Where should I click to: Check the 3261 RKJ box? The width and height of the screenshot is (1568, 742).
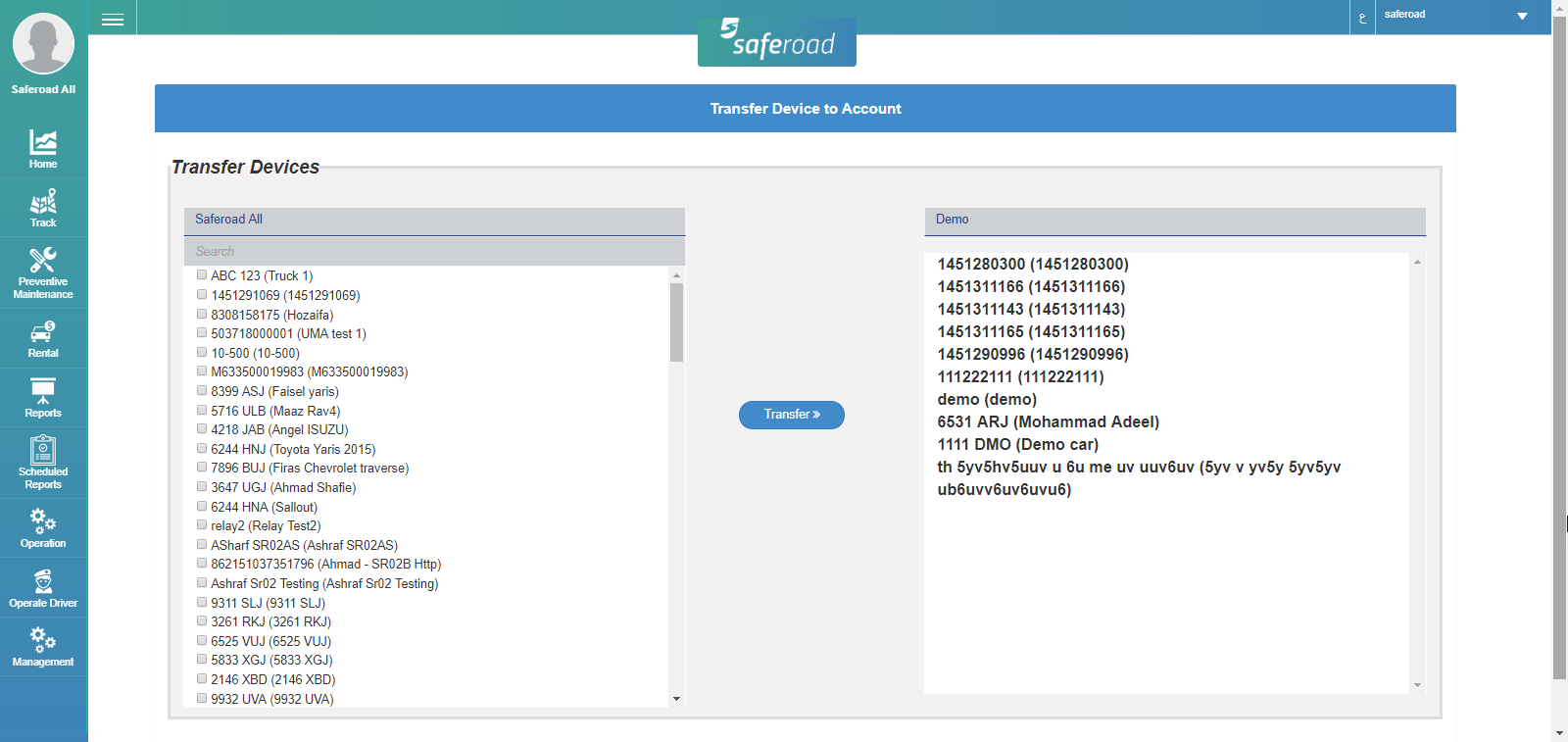(202, 620)
